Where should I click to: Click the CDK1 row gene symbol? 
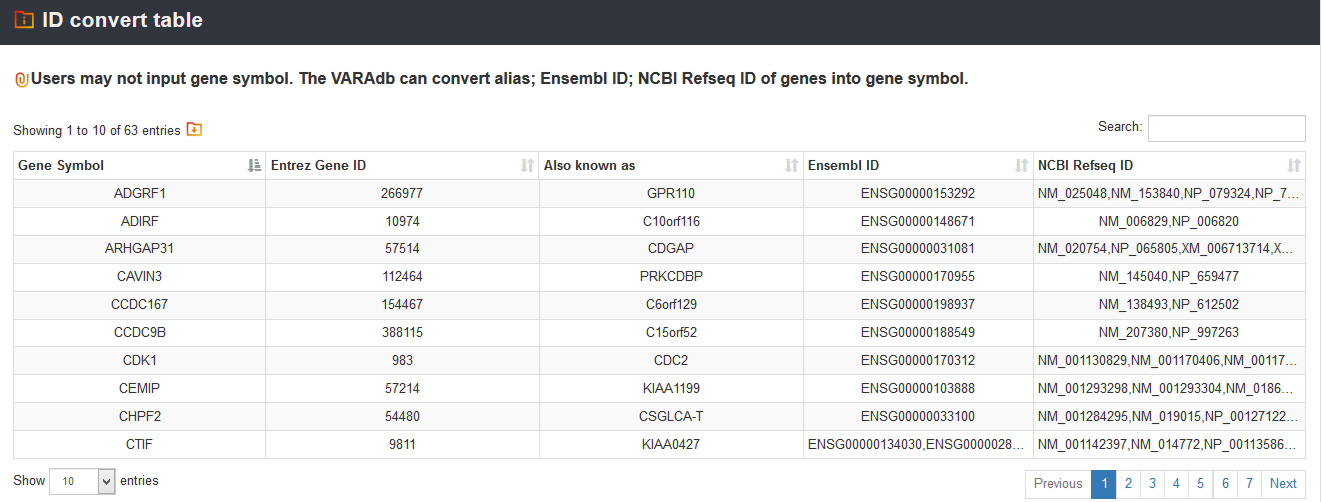(x=139, y=360)
